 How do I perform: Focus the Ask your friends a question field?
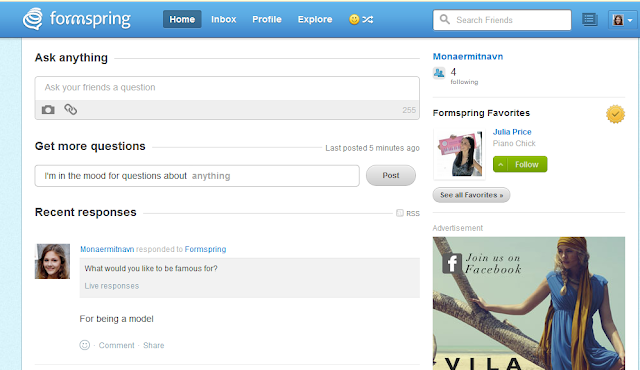(x=227, y=88)
